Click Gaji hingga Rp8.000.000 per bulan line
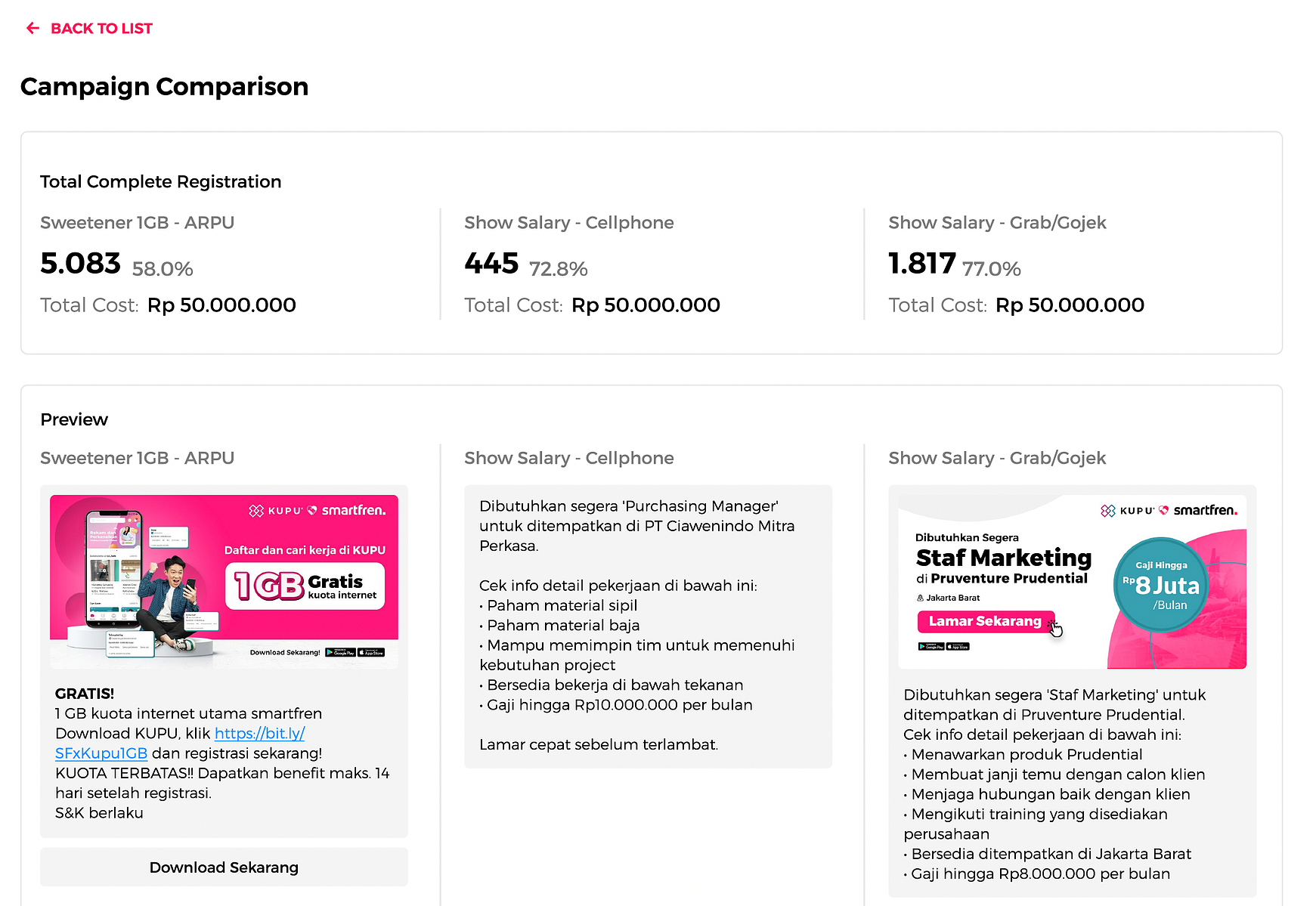1316x906 pixels. pos(1037,874)
